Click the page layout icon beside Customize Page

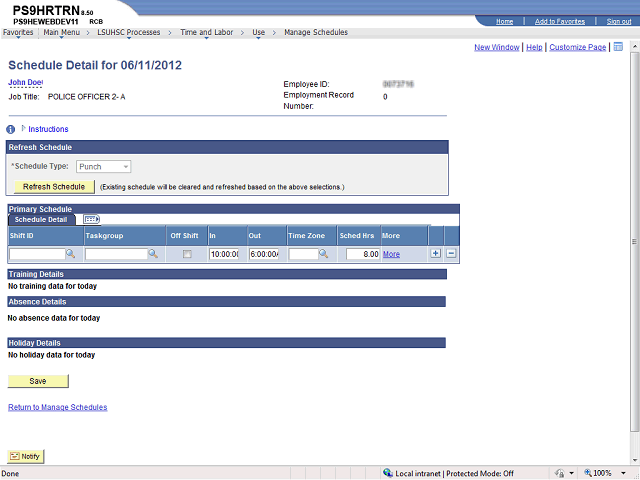point(618,47)
